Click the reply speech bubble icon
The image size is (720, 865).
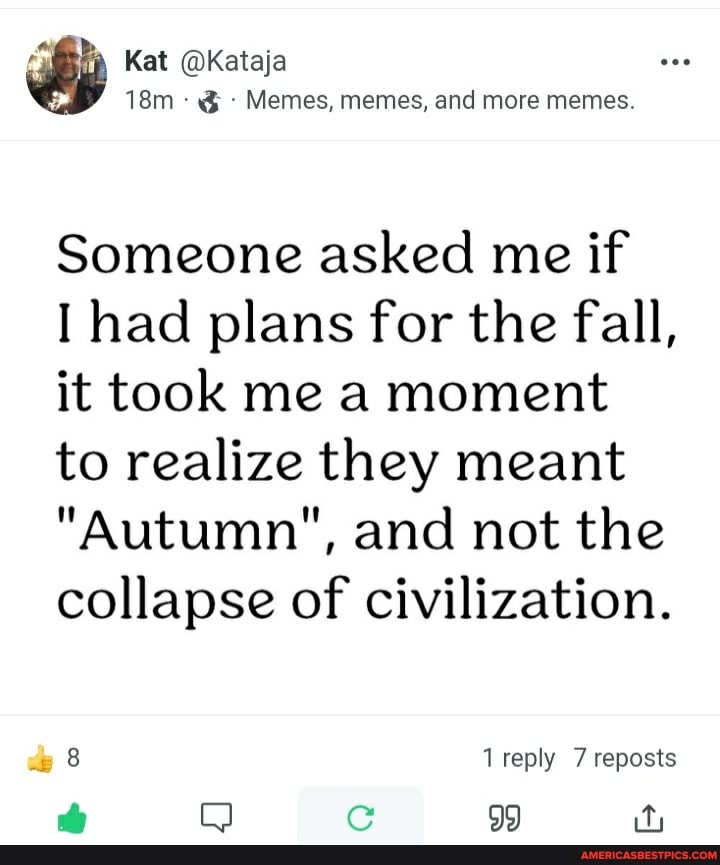point(215,816)
